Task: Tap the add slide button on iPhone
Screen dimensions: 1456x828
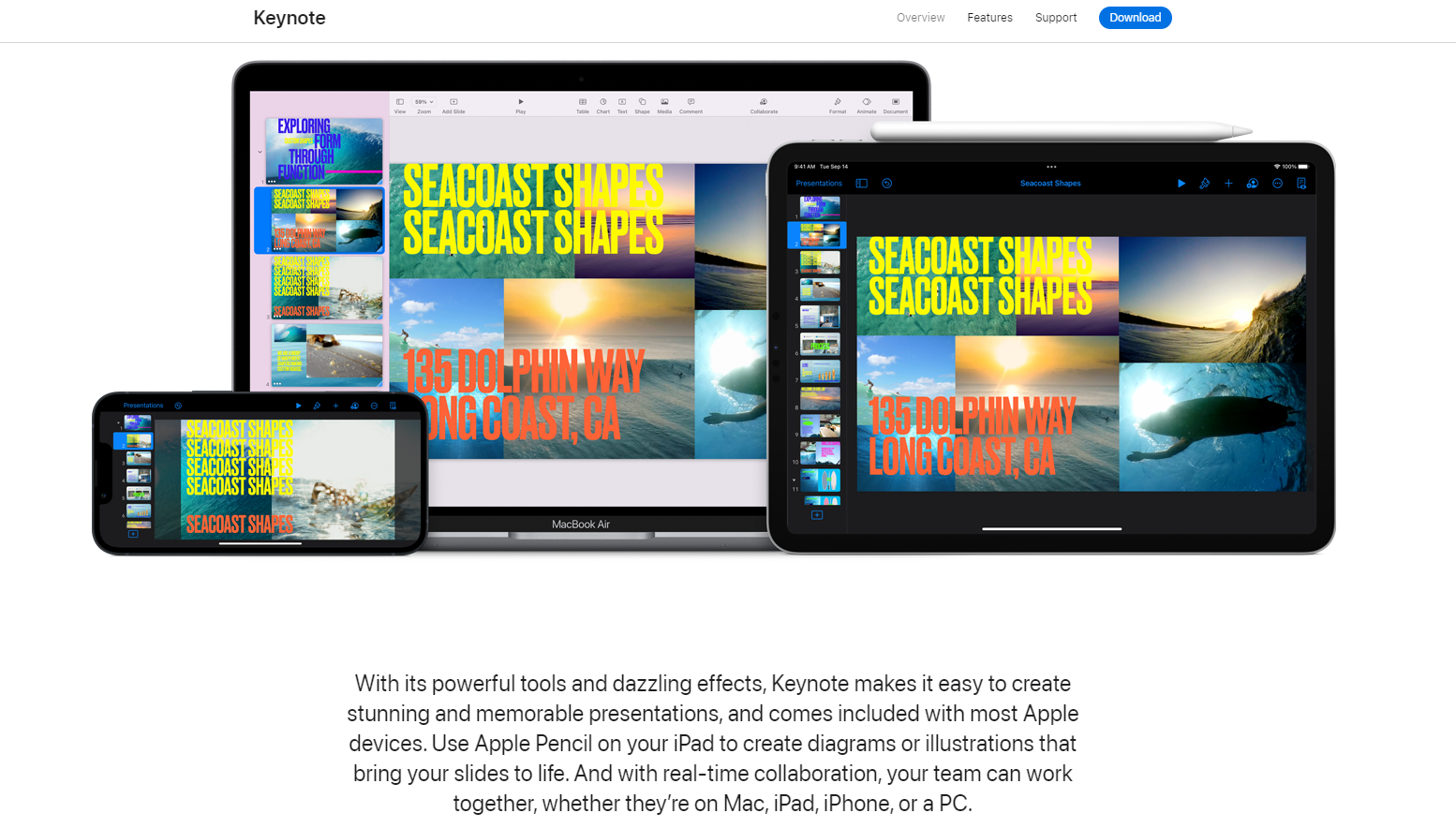Action: pos(133,534)
